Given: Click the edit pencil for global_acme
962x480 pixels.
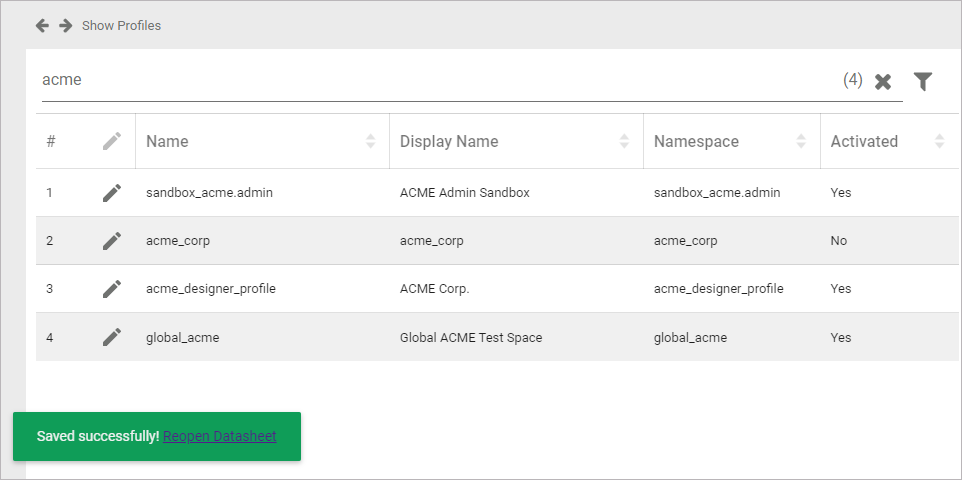Looking at the screenshot, I should point(112,338).
